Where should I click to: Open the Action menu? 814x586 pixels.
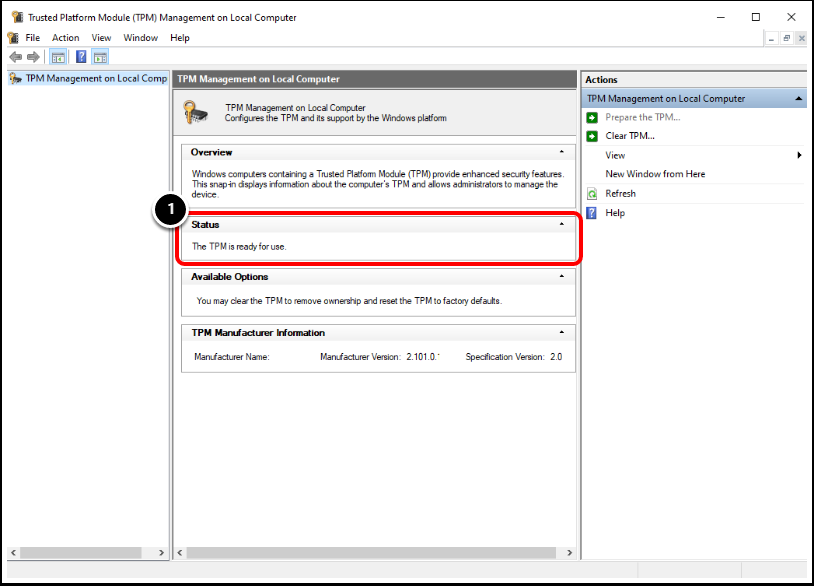[x=65, y=37]
